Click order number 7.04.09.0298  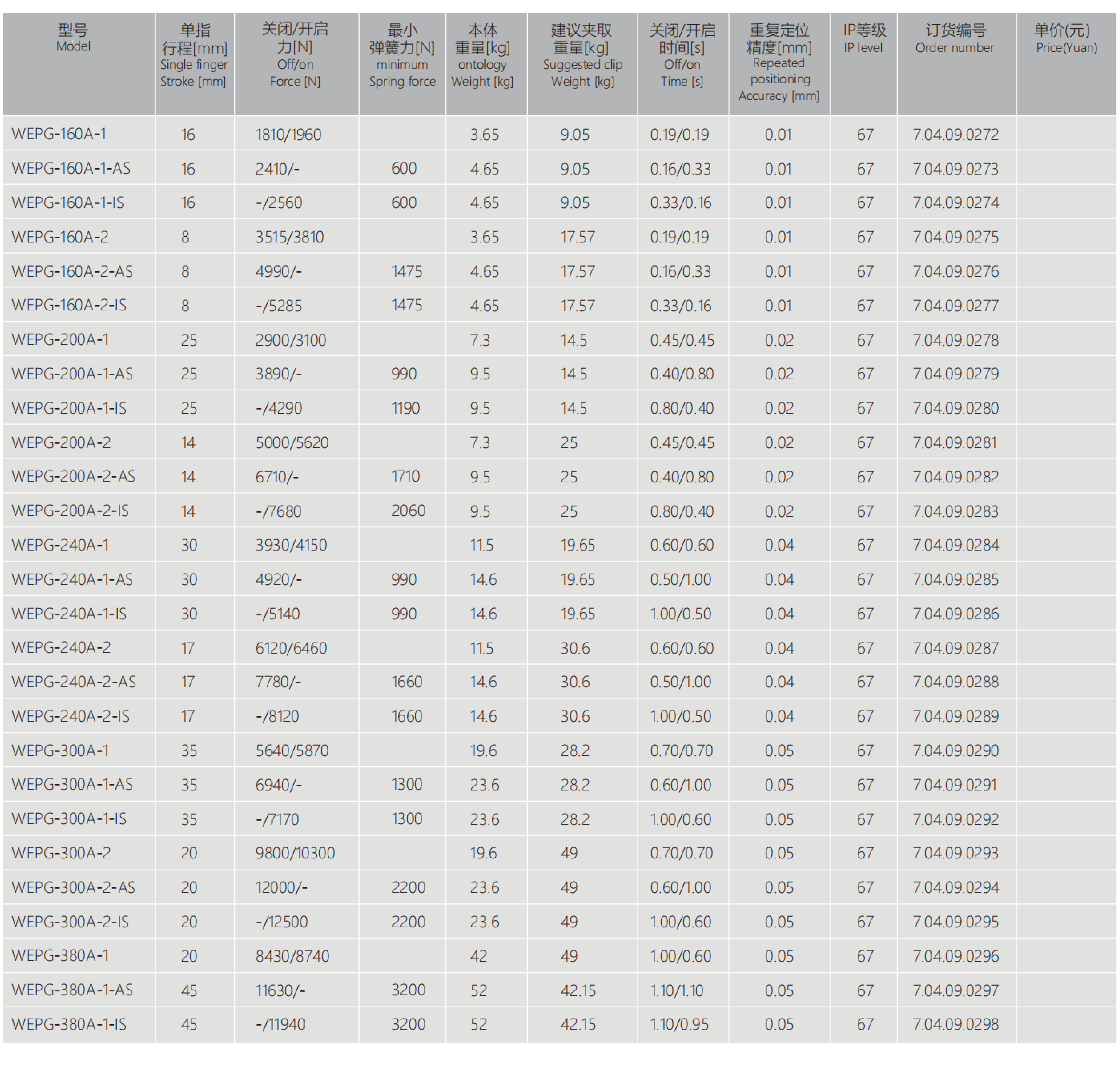[x=955, y=1024]
